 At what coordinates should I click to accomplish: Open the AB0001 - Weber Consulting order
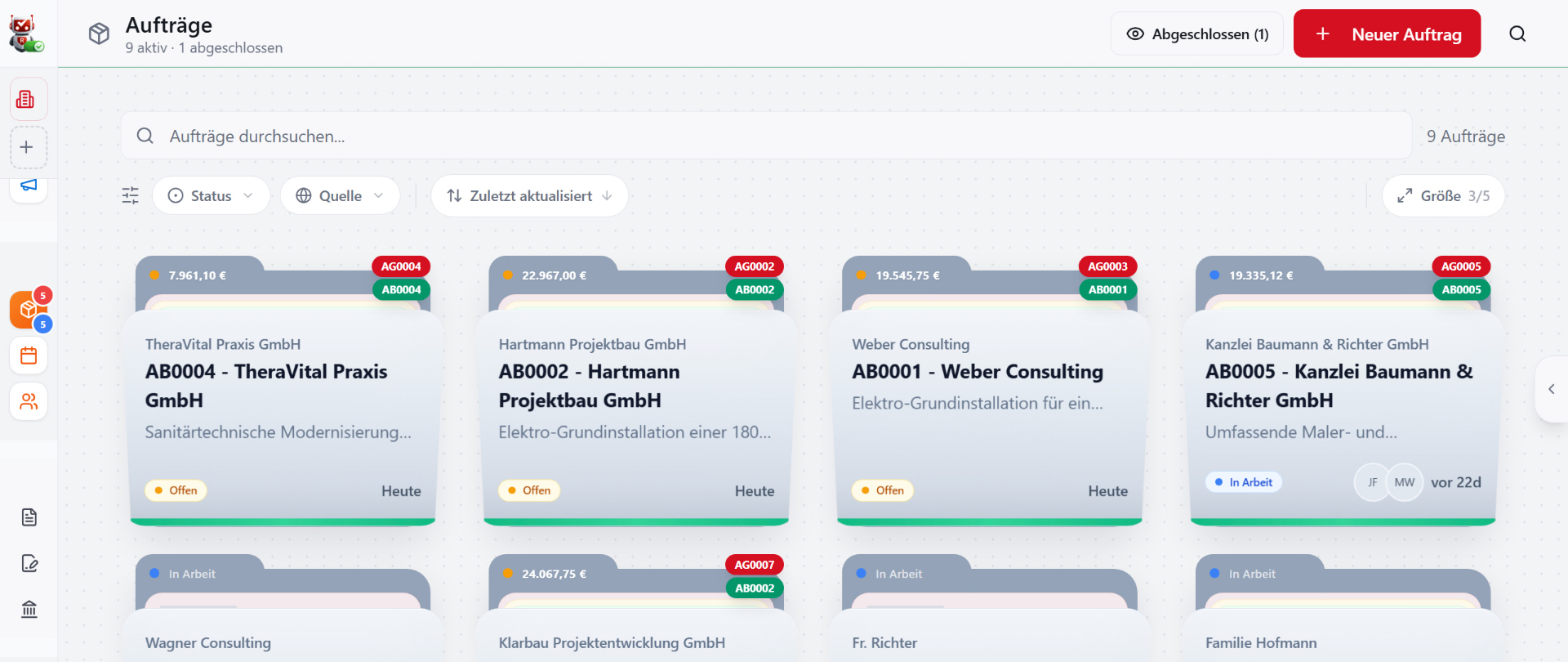[x=977, y=372]
